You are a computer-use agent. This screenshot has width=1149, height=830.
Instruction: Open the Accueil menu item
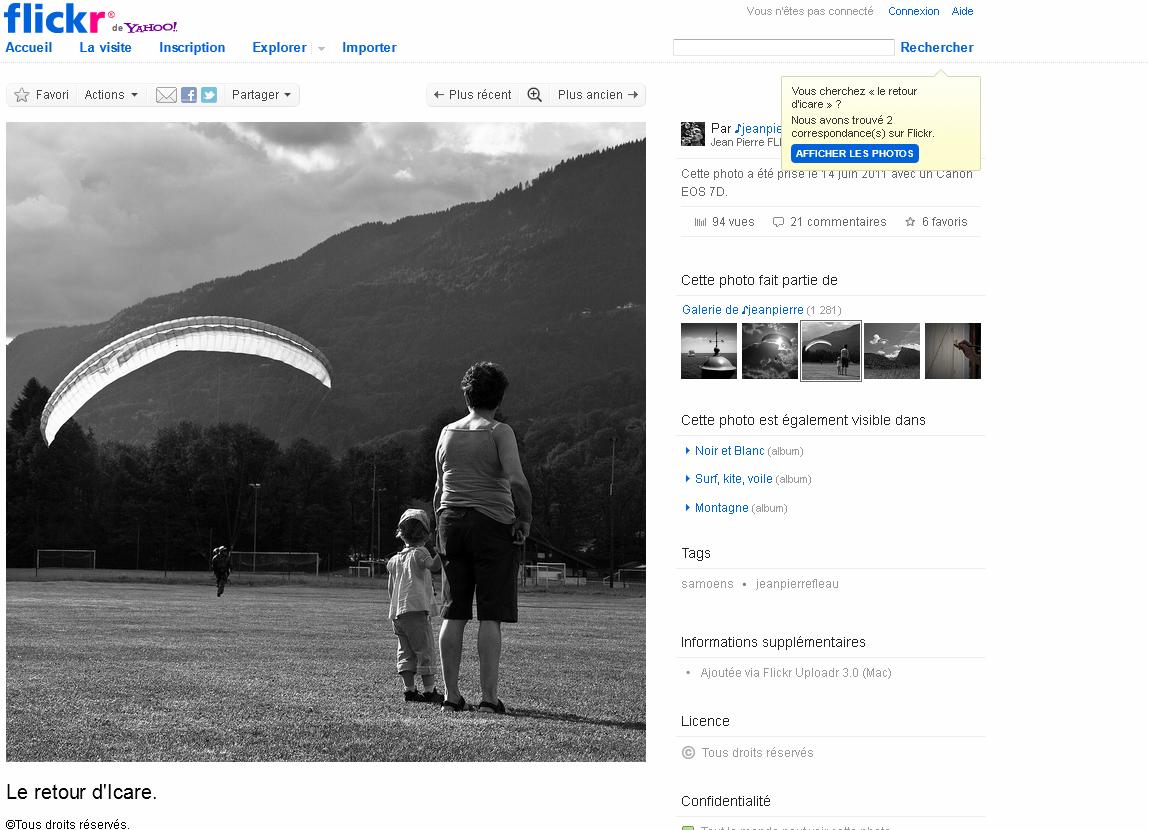click(29, 47)
